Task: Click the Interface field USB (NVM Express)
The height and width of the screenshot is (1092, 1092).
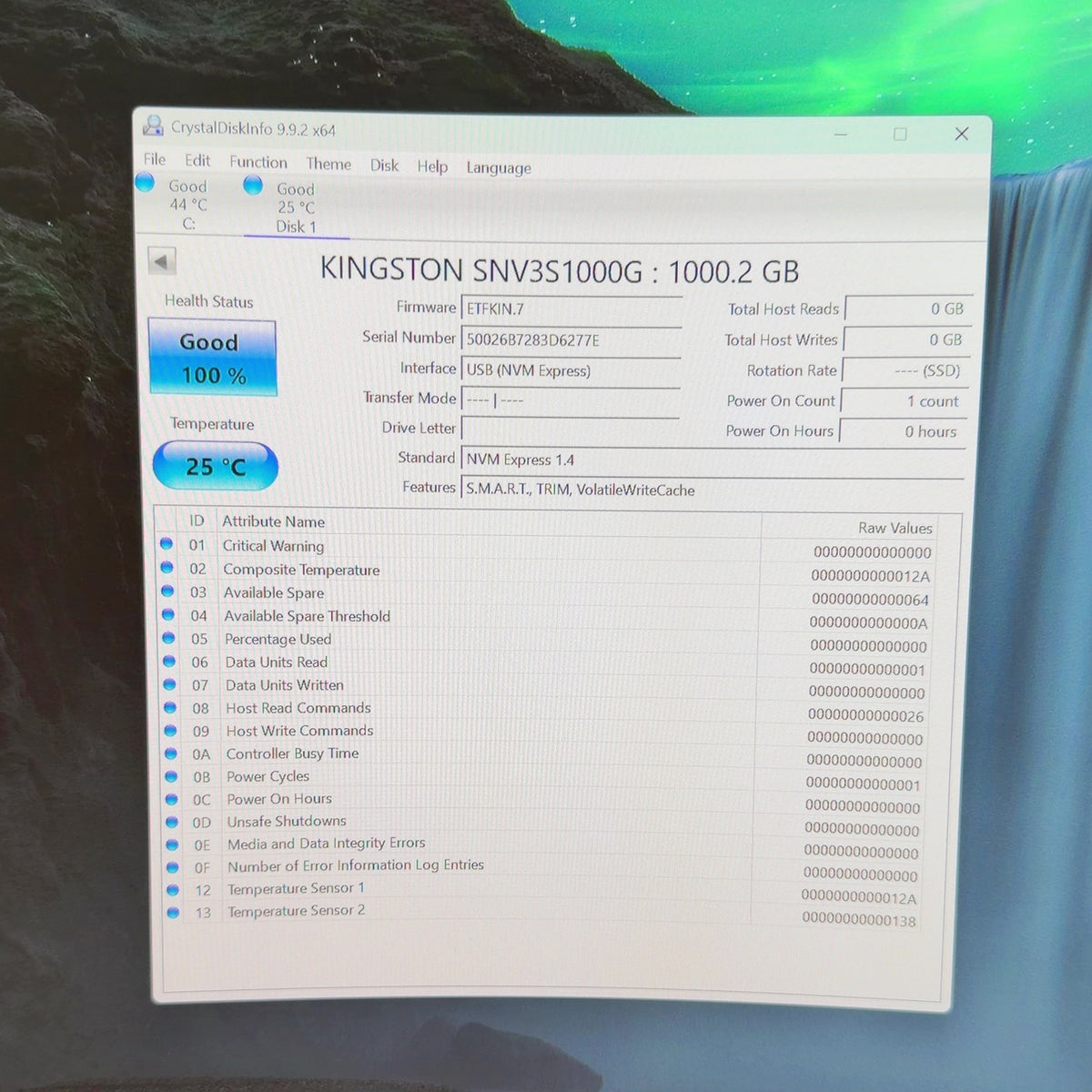Action: pyautogui.click(x=571, y=370)
